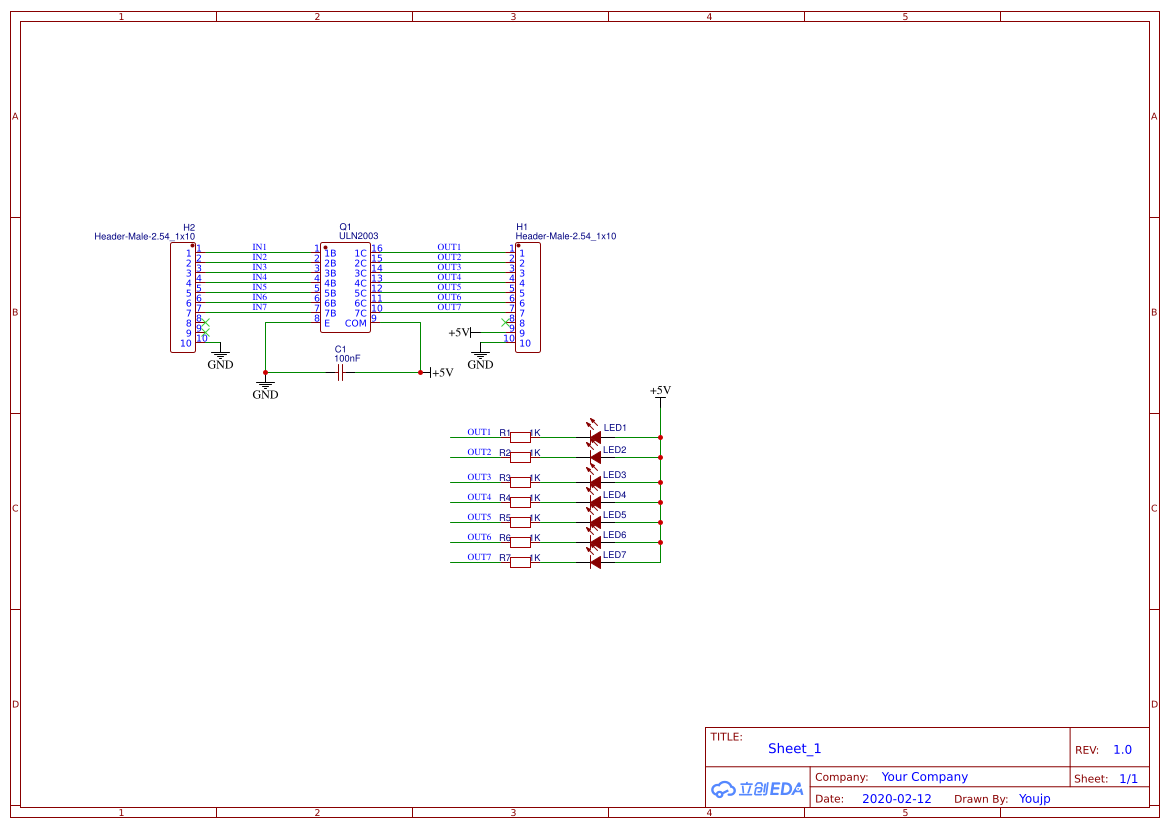Click the Your Company text
The height and width of the screenshot is (828, 1171).
pyautogui.click(x=925, y=777)
